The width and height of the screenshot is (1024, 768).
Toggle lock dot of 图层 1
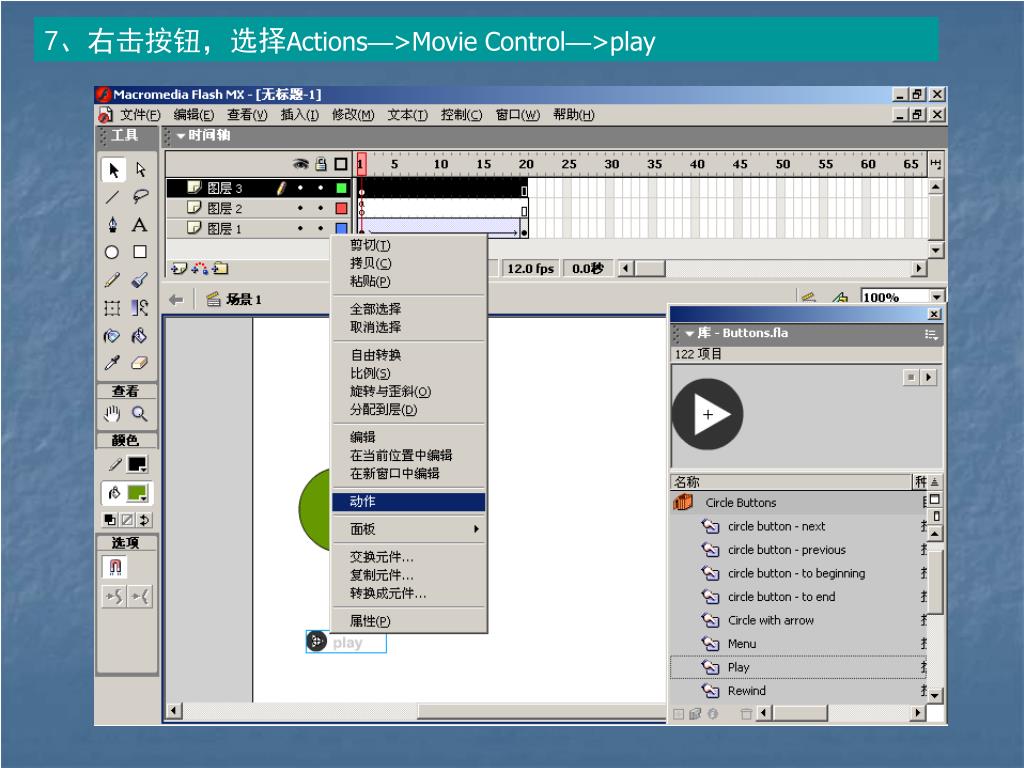[321, 229]
